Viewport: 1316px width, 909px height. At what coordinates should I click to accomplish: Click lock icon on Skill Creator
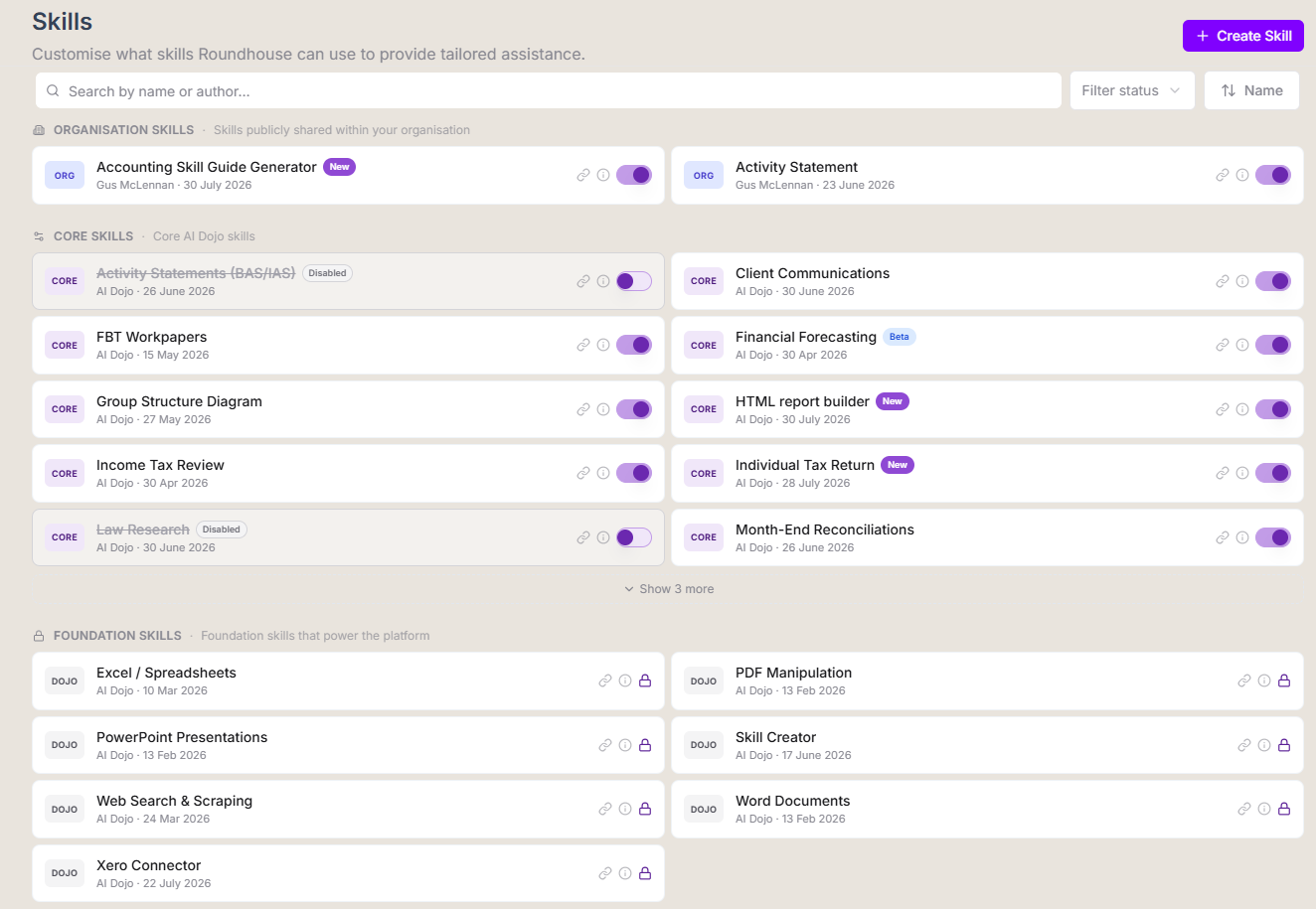pyautogui.click(x=1284, y=745)
